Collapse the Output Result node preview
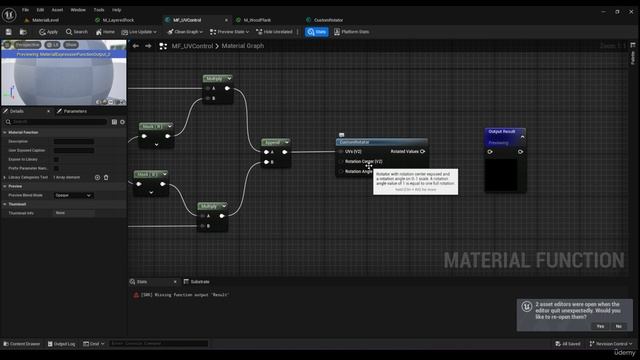 [522, 138]
